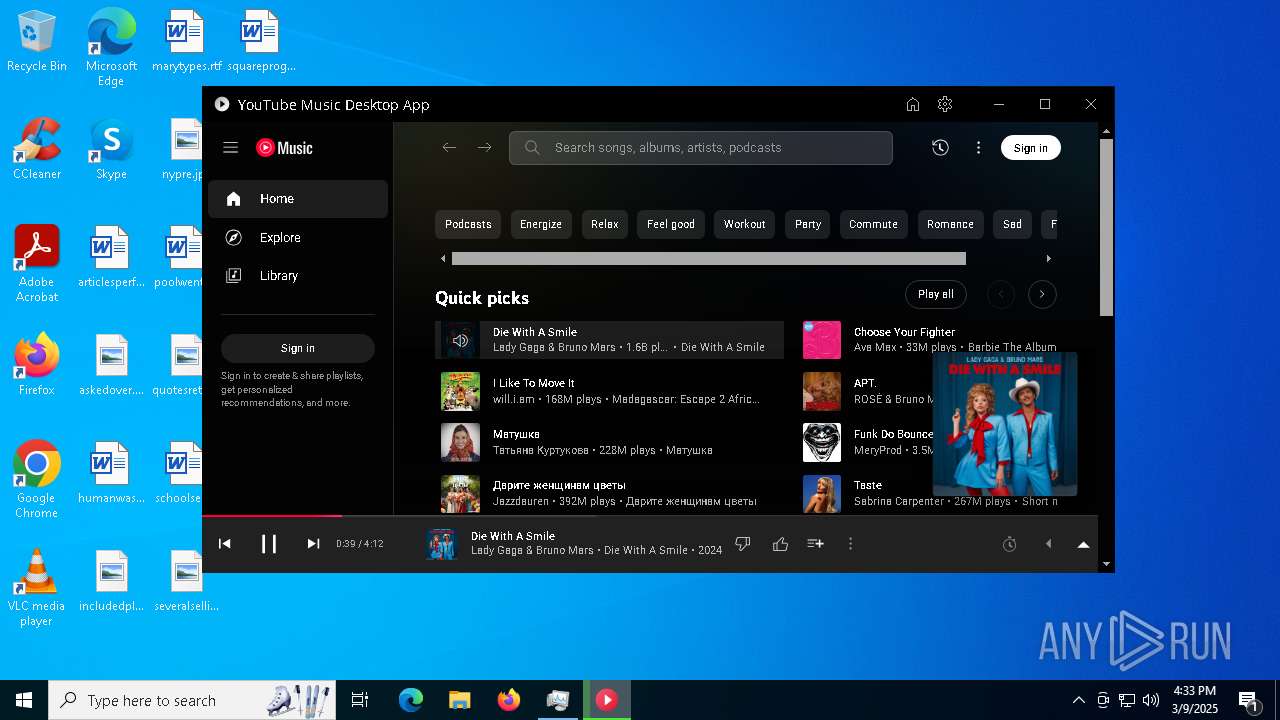This screenshot has width=1280, height=720.
Task: Click the Sign in button at top right
Action: [x=1030, y=148]
